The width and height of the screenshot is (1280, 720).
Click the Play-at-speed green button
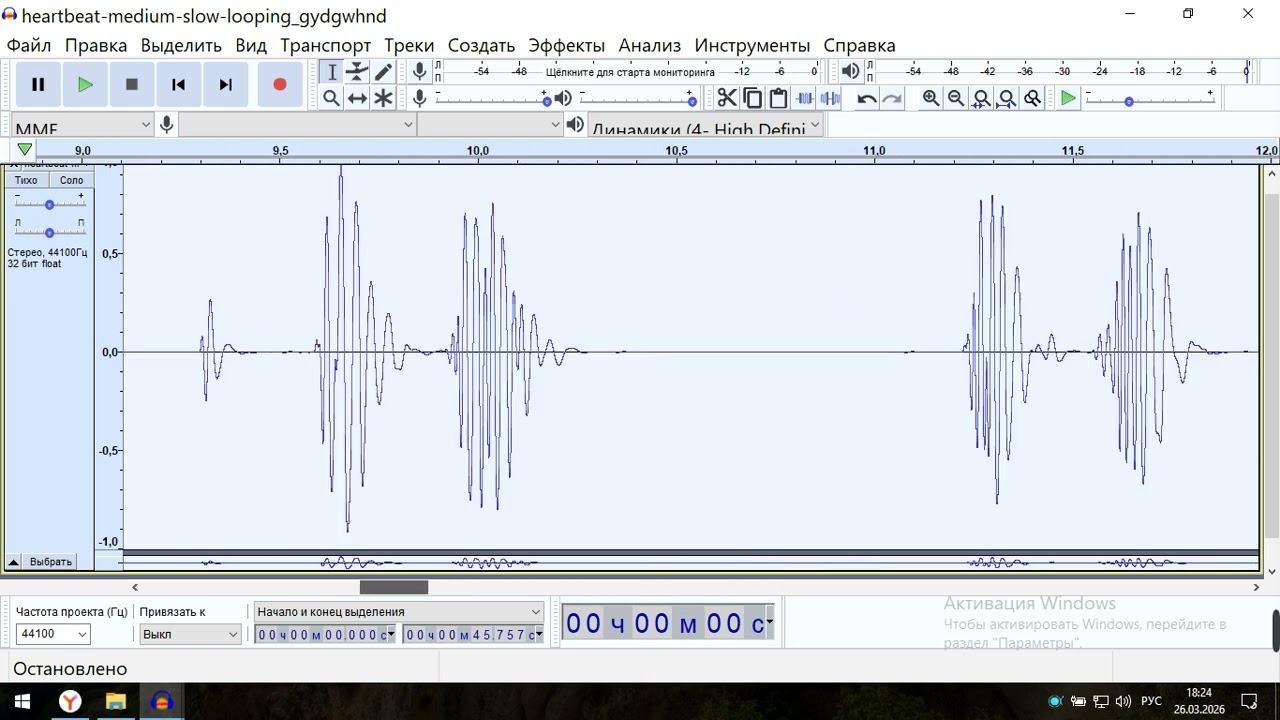(1069, 98)
